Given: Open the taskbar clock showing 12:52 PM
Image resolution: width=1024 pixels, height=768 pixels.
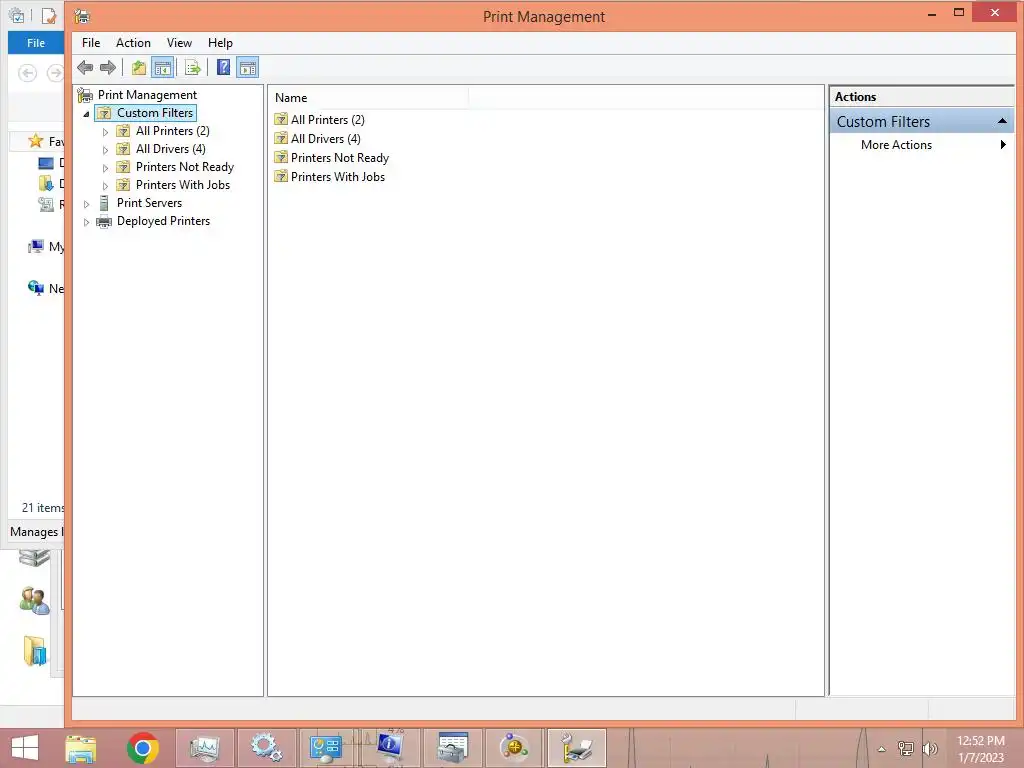Looking at the screenshot, I should click(x=980, y=749).
